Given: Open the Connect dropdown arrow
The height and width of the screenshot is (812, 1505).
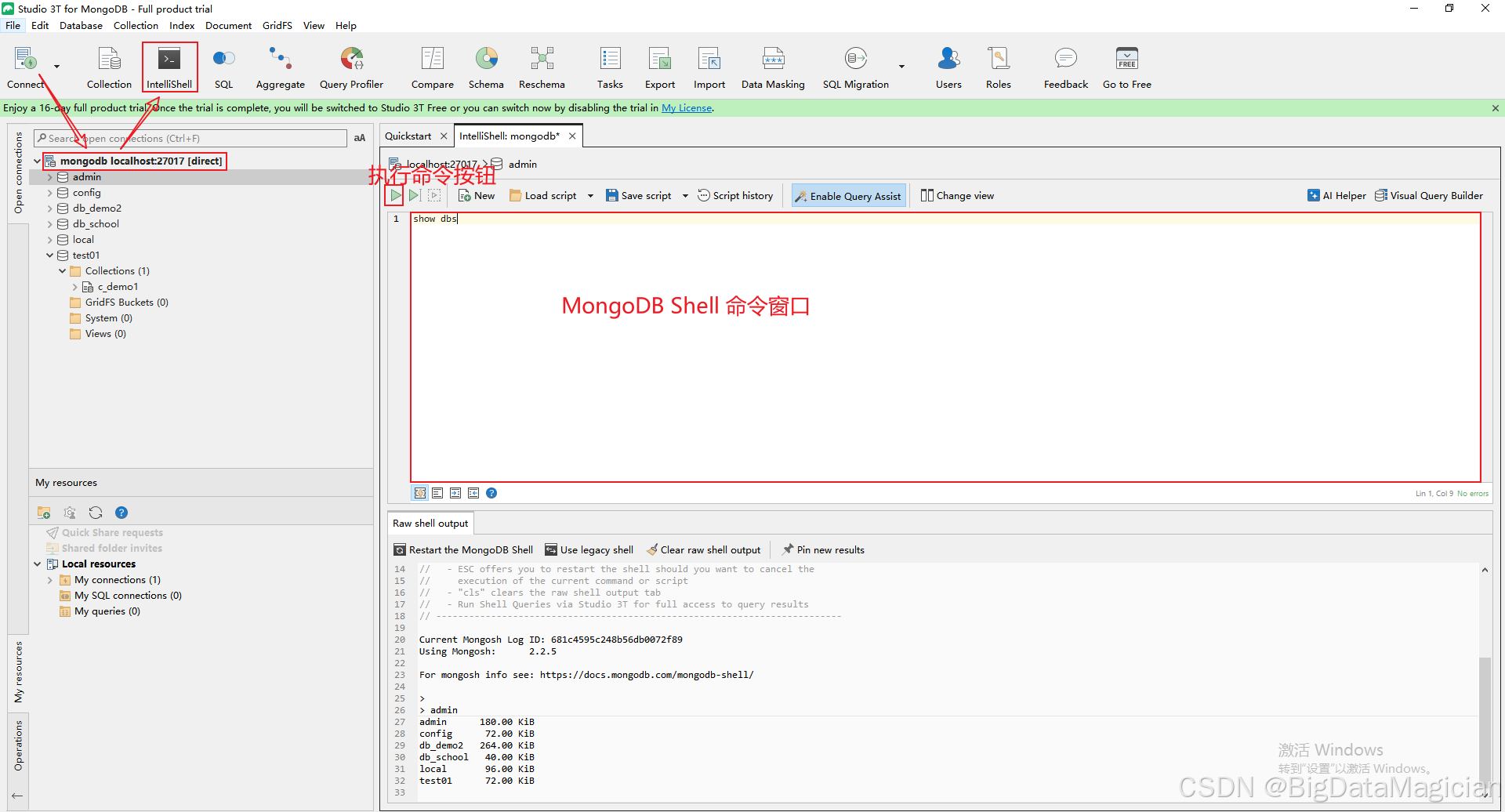Looking at the screenshot, I should [56, 67].
